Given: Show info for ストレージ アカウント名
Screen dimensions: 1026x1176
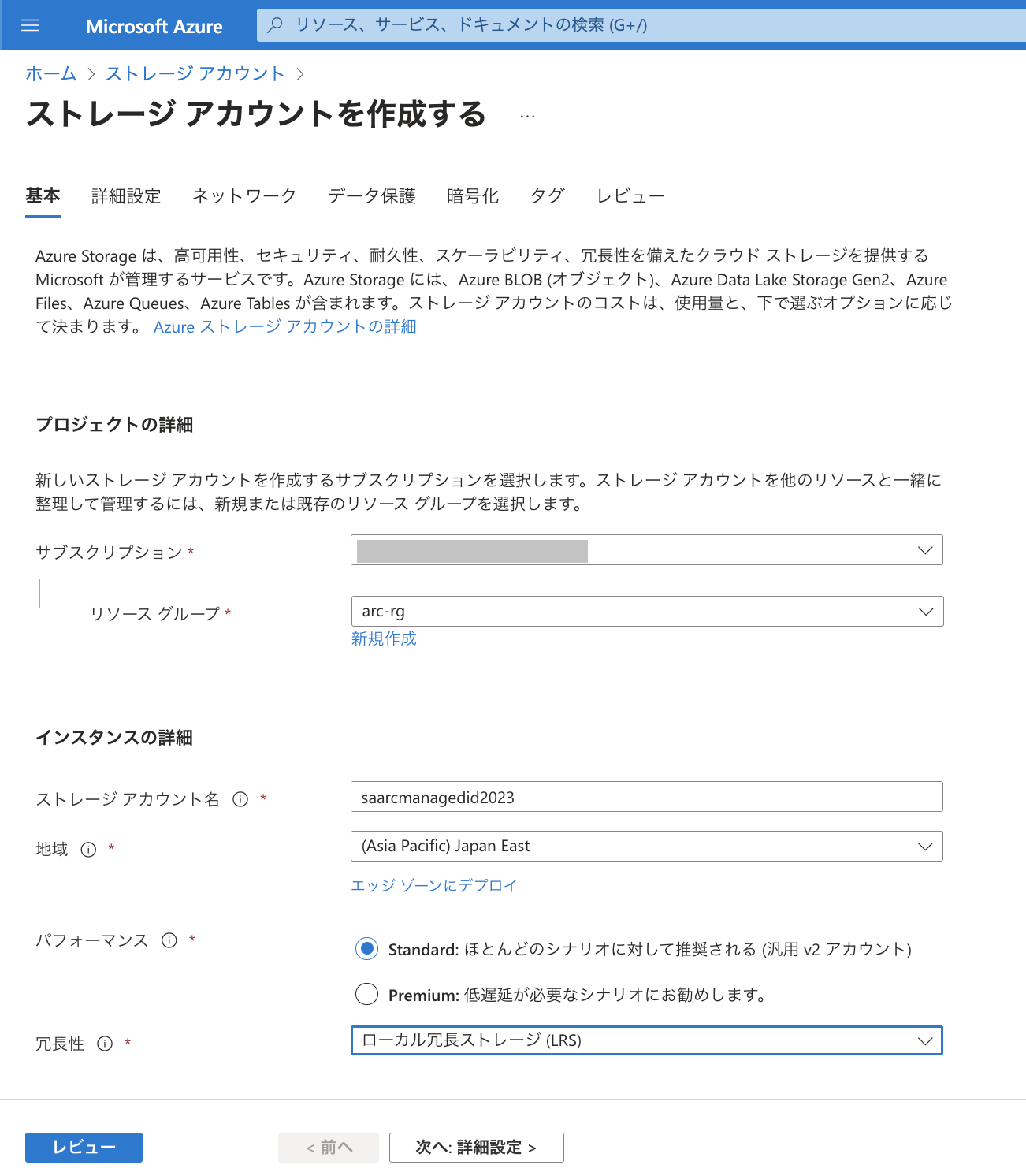Looking at the screenshot, I should tap(240, 799).
